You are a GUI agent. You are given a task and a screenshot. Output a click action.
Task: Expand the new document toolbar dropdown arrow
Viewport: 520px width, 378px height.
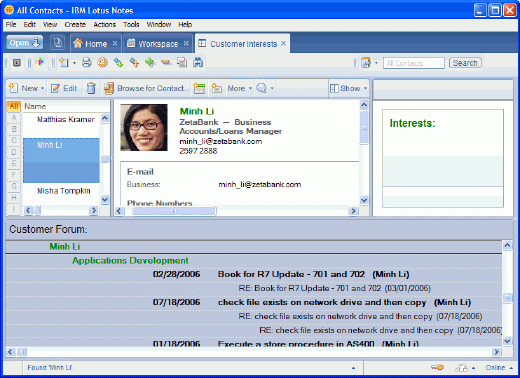[x=74, y=63]
